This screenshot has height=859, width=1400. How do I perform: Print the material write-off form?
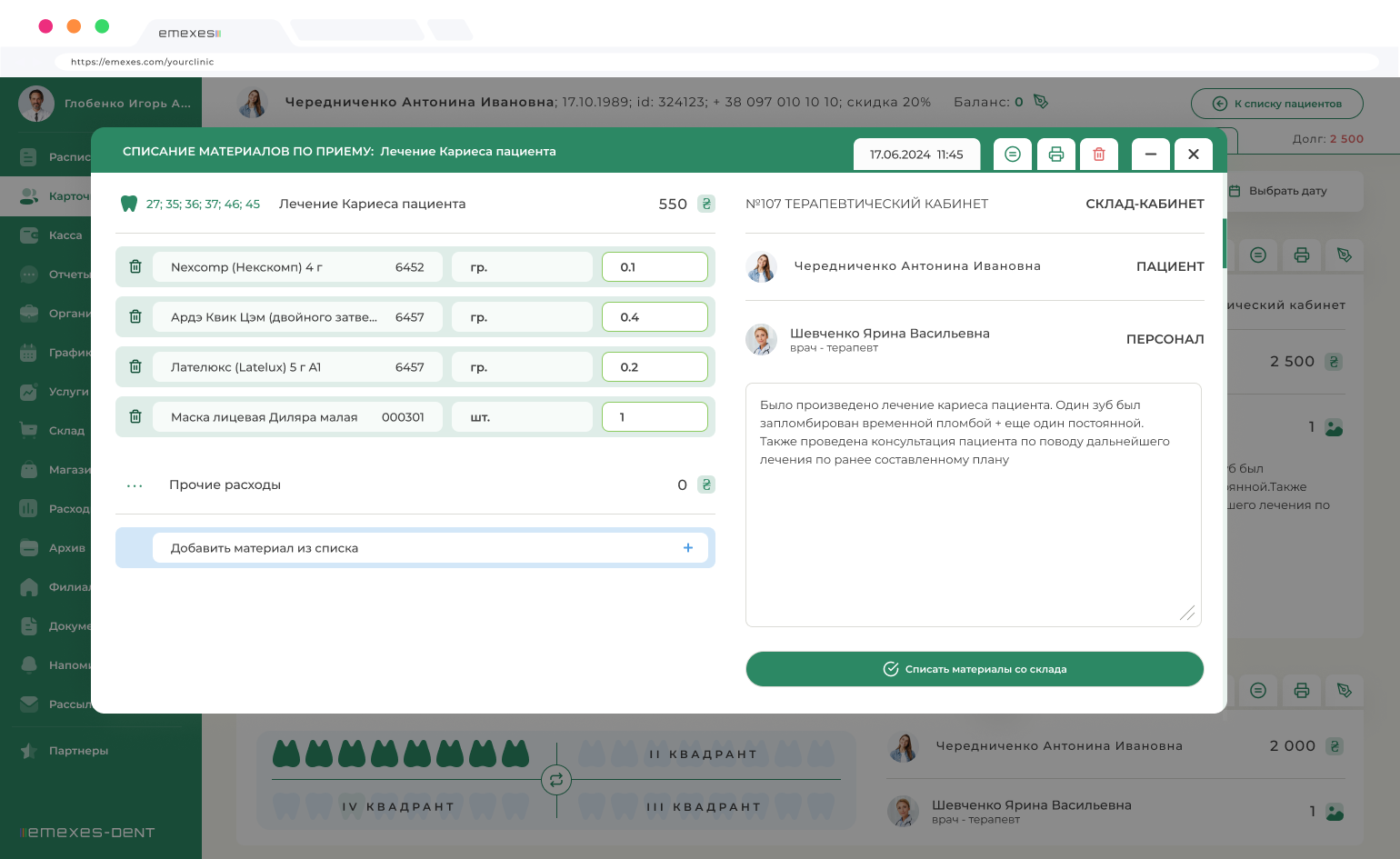coord(1056,155)
